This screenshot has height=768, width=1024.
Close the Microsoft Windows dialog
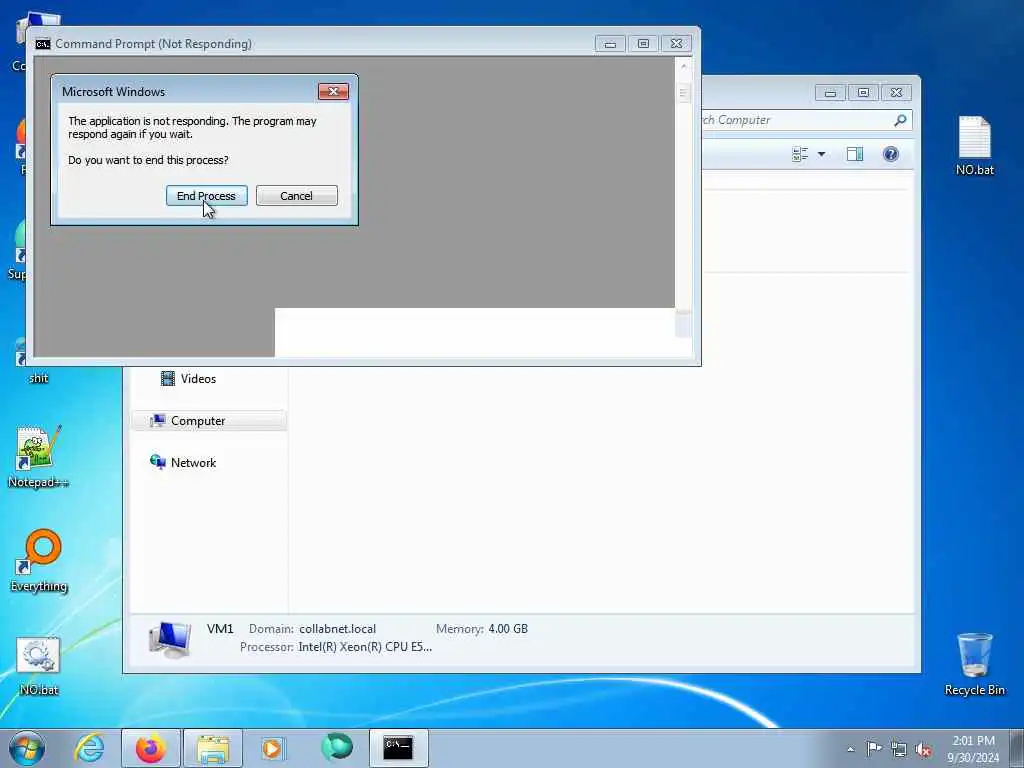pos(333,91)
